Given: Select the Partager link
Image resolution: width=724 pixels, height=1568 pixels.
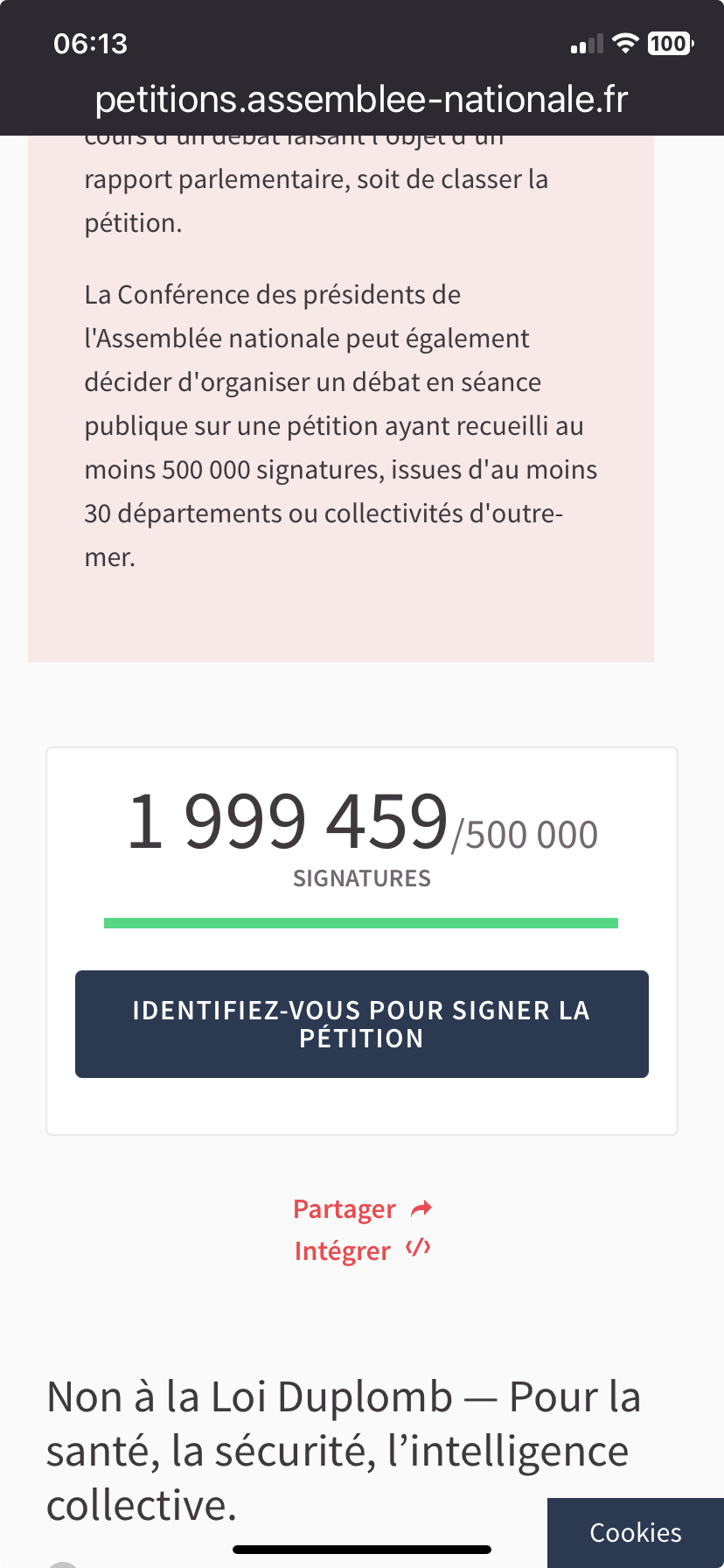Looking at the screenshot, I should tap(345, 1209).
